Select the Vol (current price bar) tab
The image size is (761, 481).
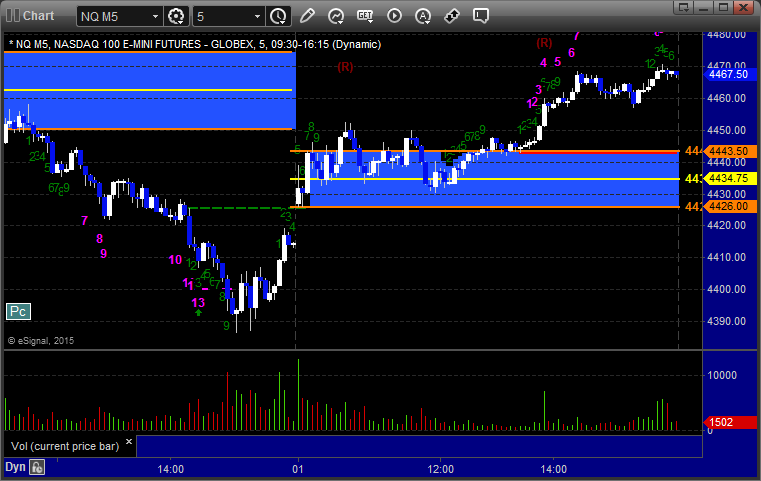click(65, 446)
